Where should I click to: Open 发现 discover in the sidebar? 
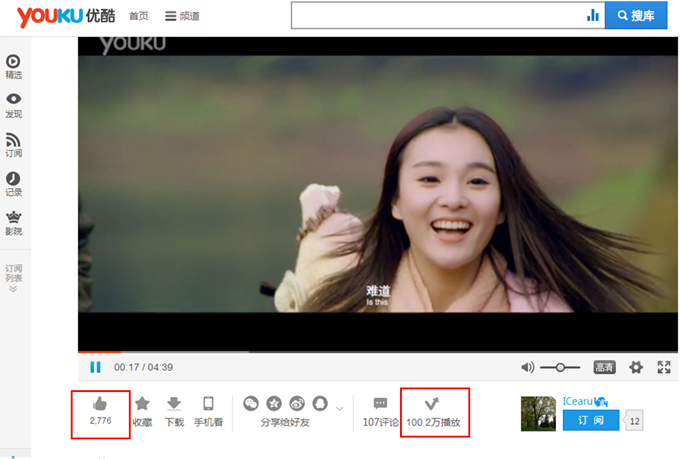click(x=13, y=105)
